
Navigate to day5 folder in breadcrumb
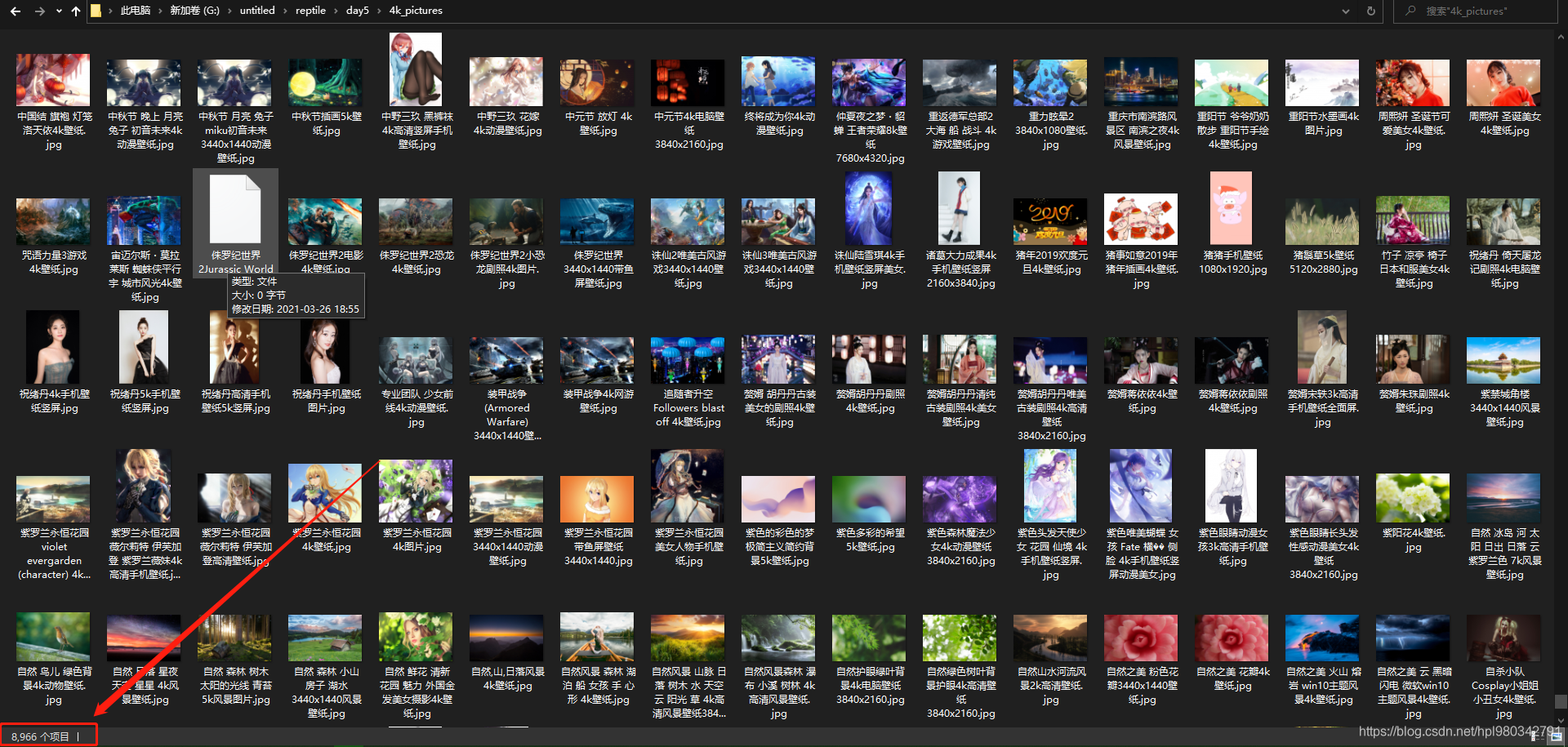(x=358, y=11)
